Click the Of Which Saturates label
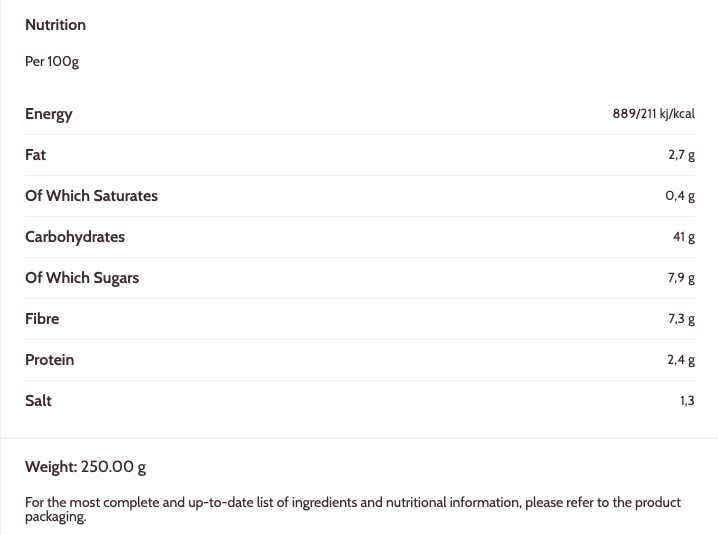The width and height of the screenshot is (718, 535). [91, 196]
